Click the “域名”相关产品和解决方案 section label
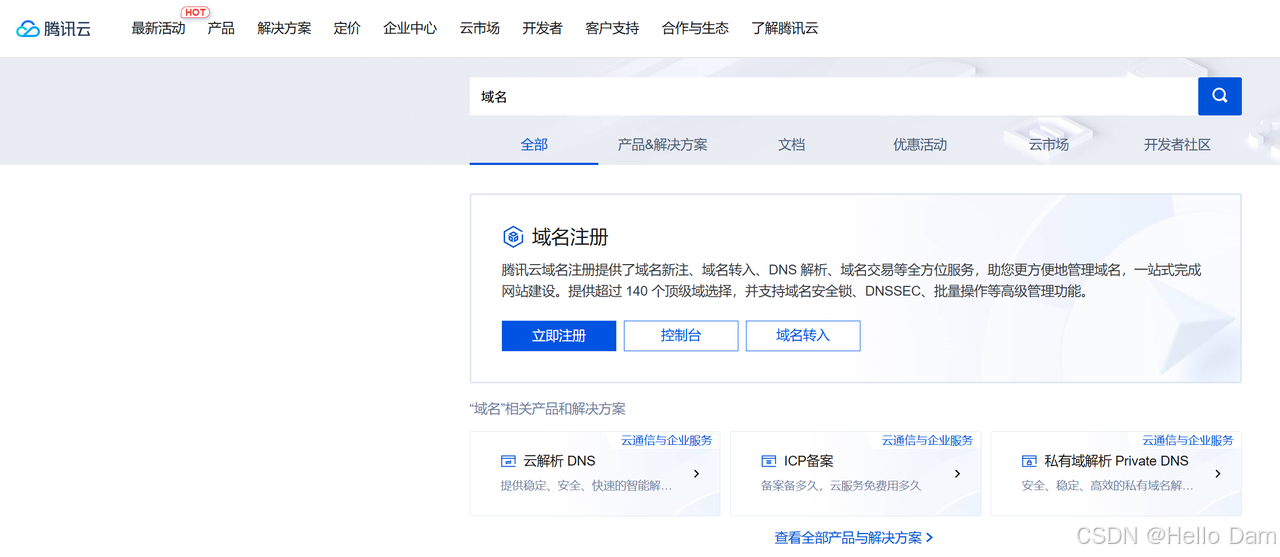 [548, 409]
